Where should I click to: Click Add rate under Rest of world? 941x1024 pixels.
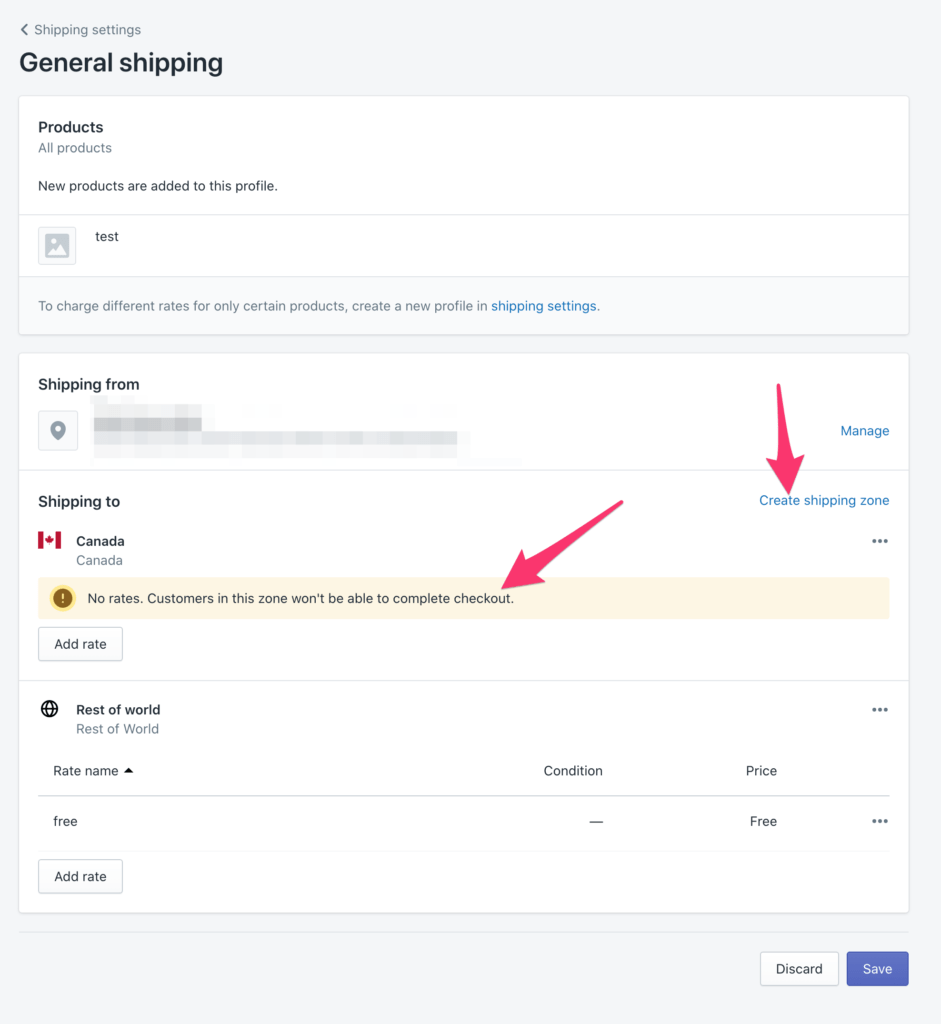tap(80, 876)
